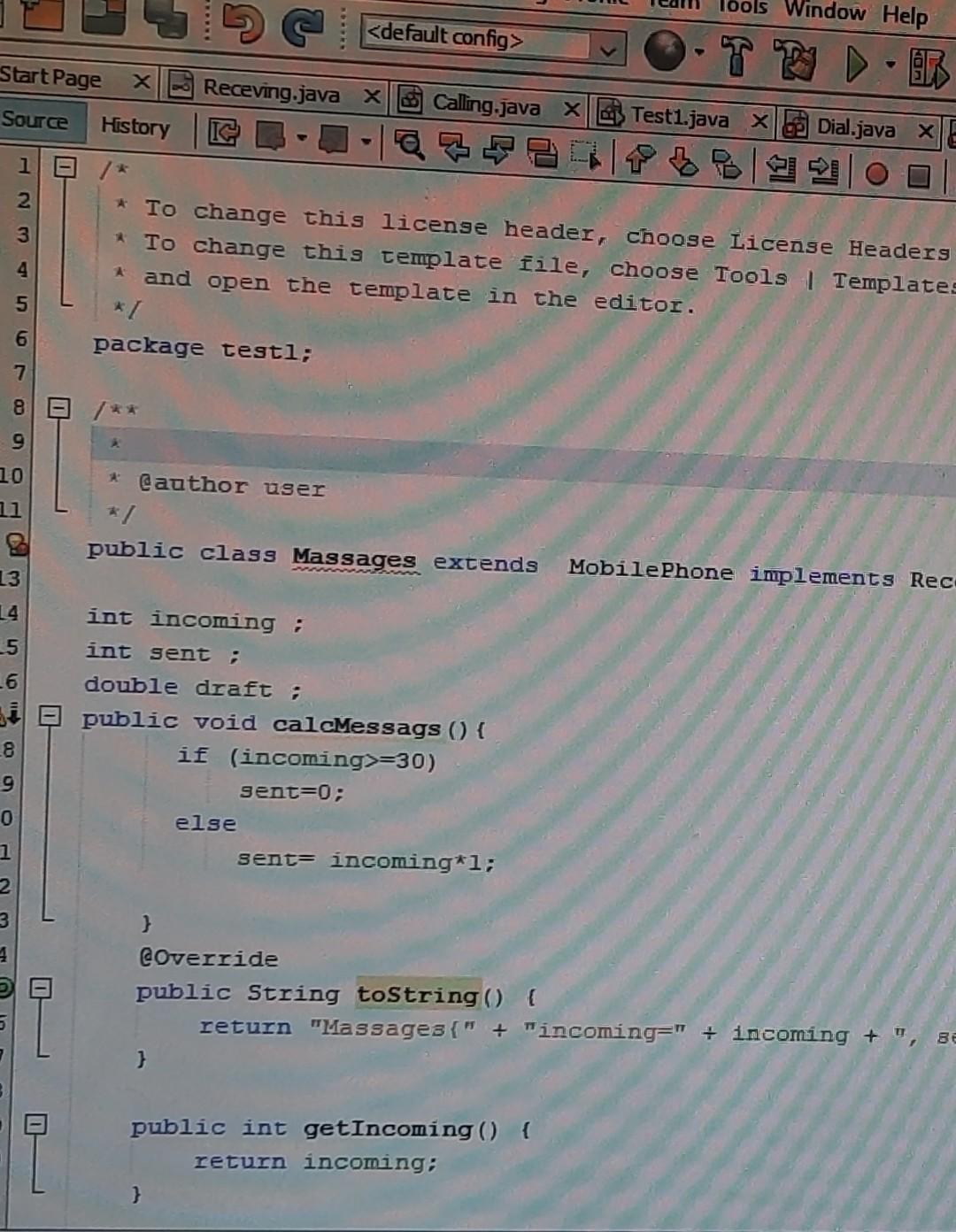Screen dimensions: 956x1232
Task: Click the Redo icon
Action: pyautogui.click(x=302, y=27)
